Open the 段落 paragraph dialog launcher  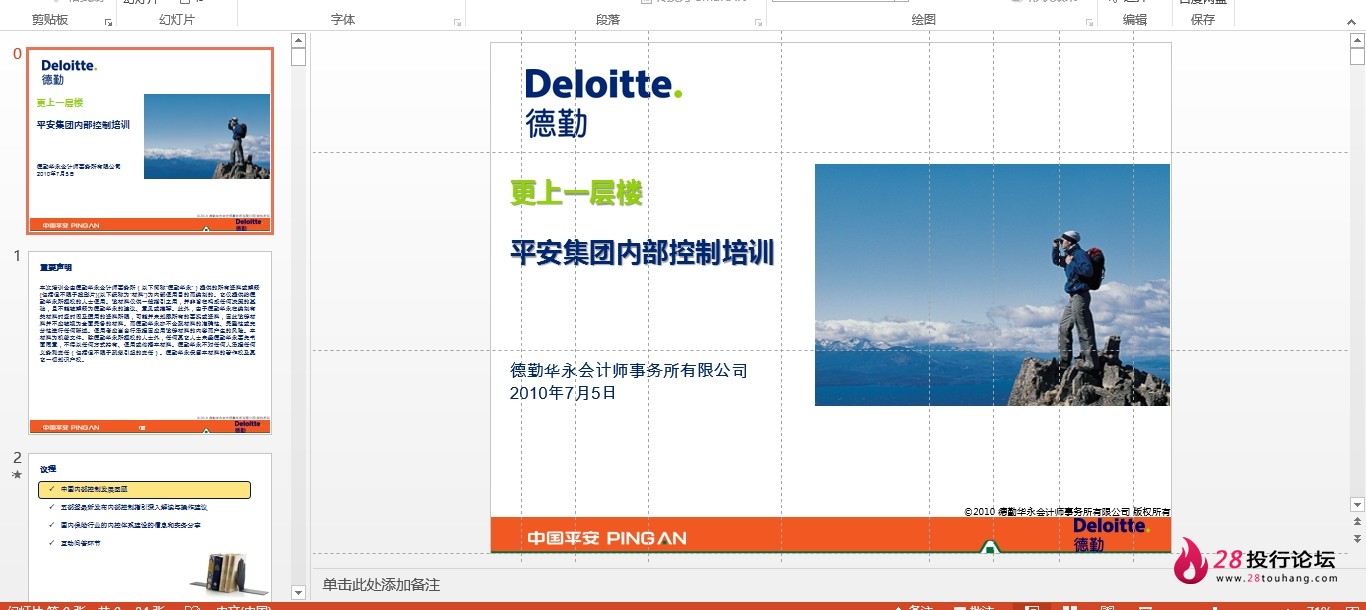[756, 21]
